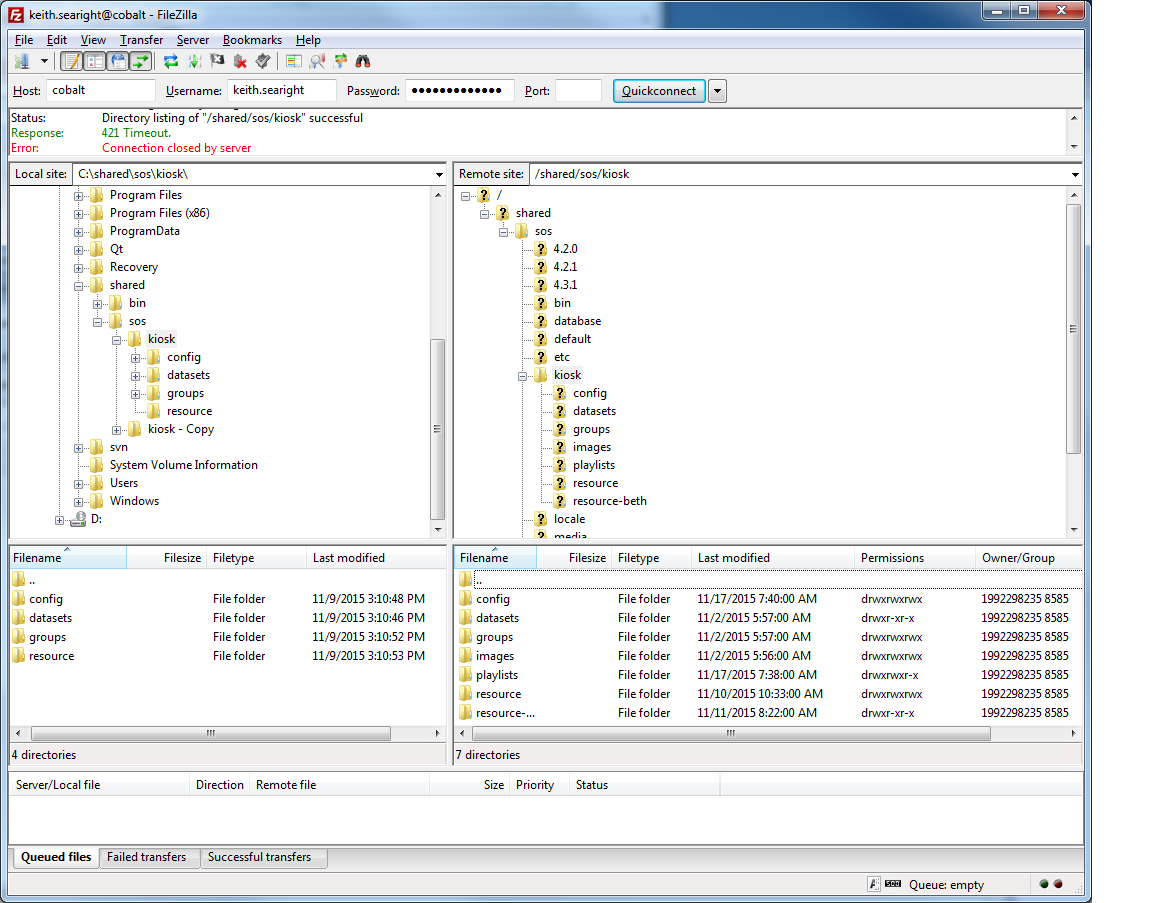The width and height of the screenshot is (1152, 903).
Task: Open the binoculars file search icon
Action: click(363, 62)
